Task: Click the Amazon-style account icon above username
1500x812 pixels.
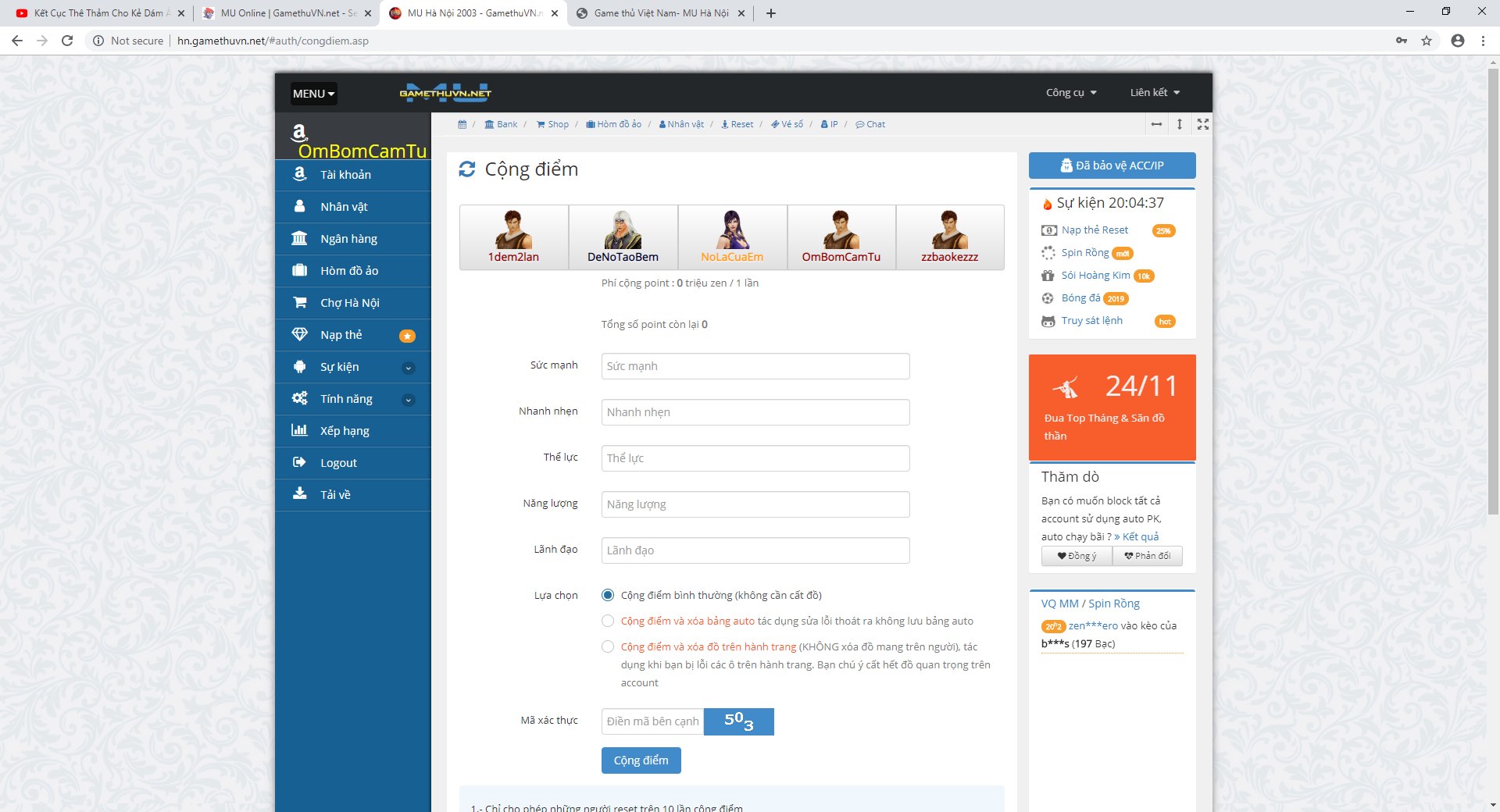Action: pos(299,132)
